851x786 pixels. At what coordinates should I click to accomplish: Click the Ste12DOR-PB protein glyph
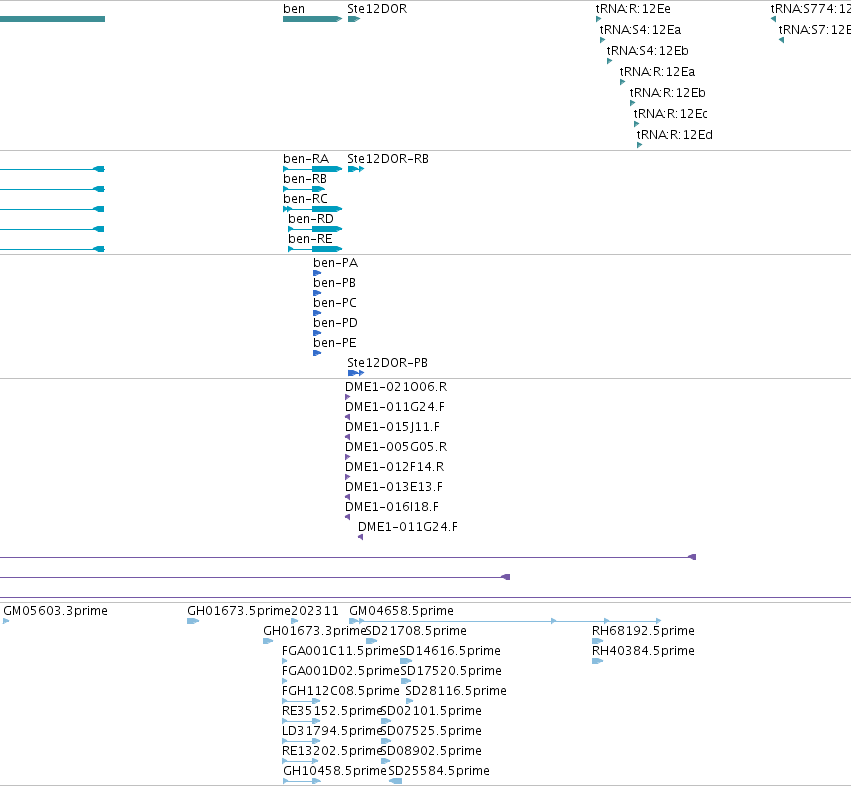click(x=355, y=373)
